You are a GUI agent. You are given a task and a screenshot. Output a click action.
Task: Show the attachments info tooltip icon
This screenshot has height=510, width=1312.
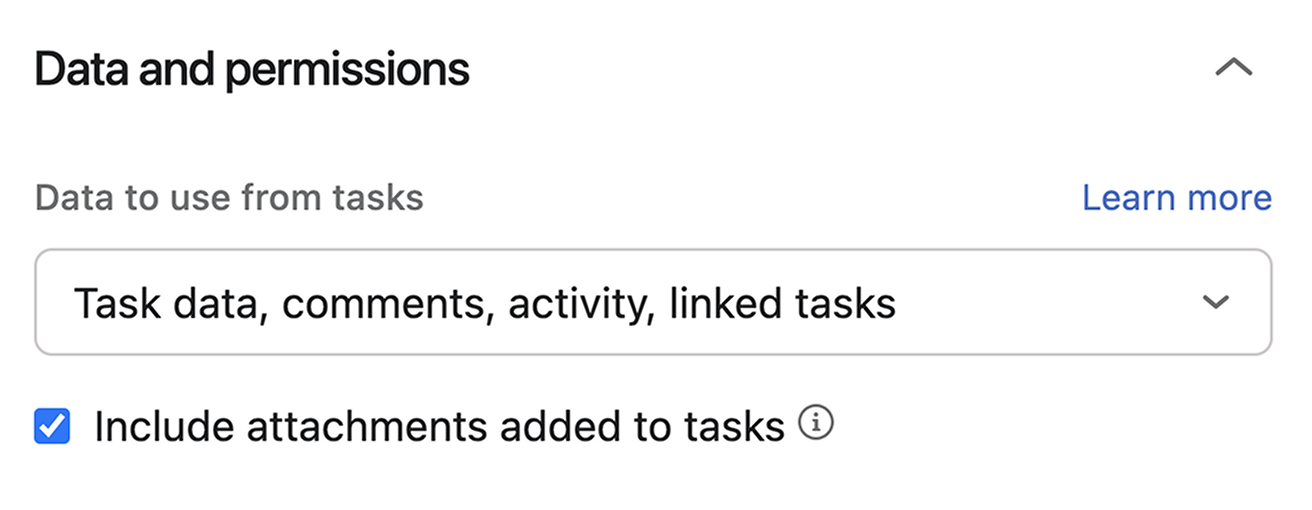816,426
